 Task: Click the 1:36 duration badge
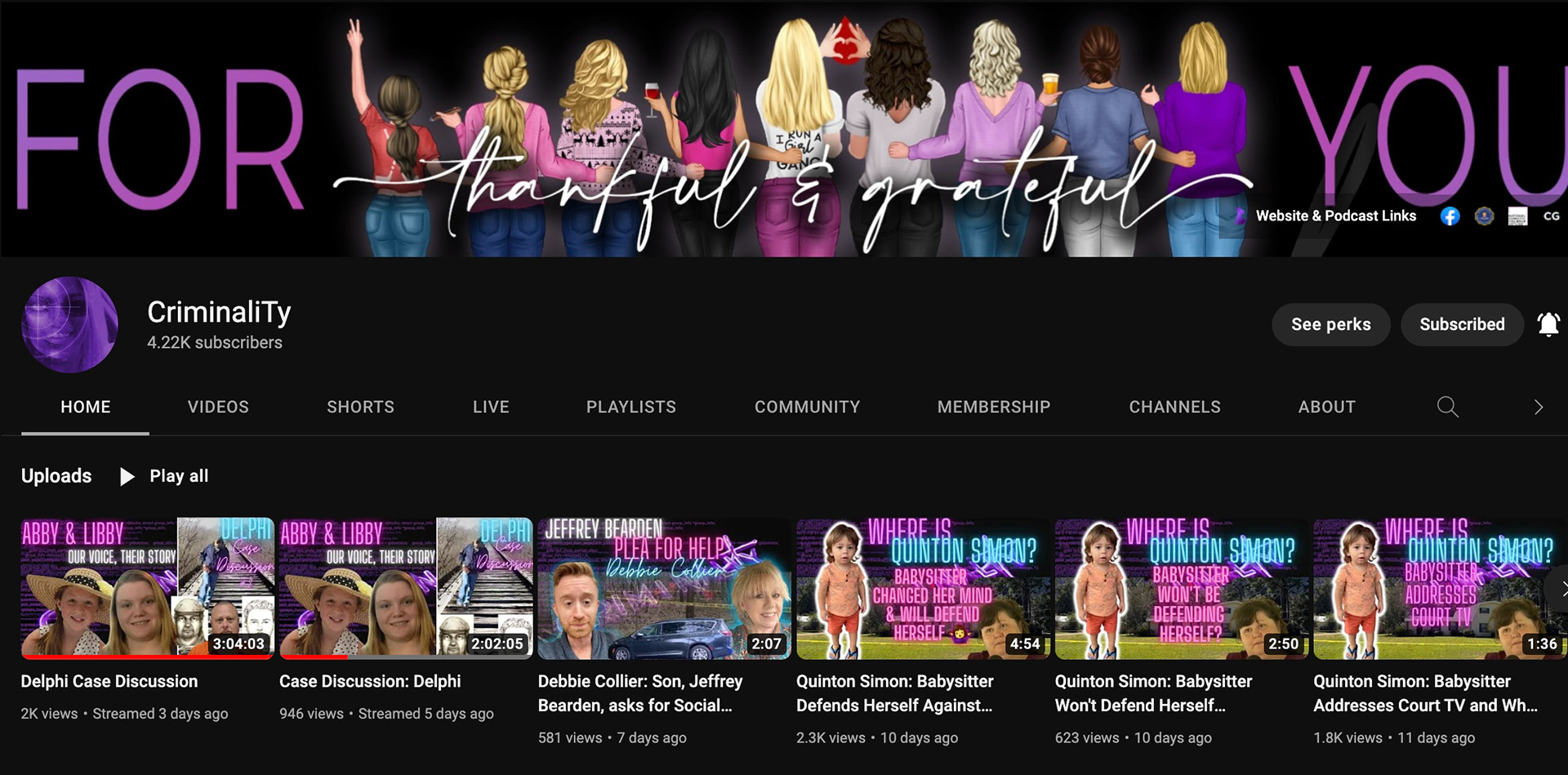pyautogui.click(x=1542, y=644)
